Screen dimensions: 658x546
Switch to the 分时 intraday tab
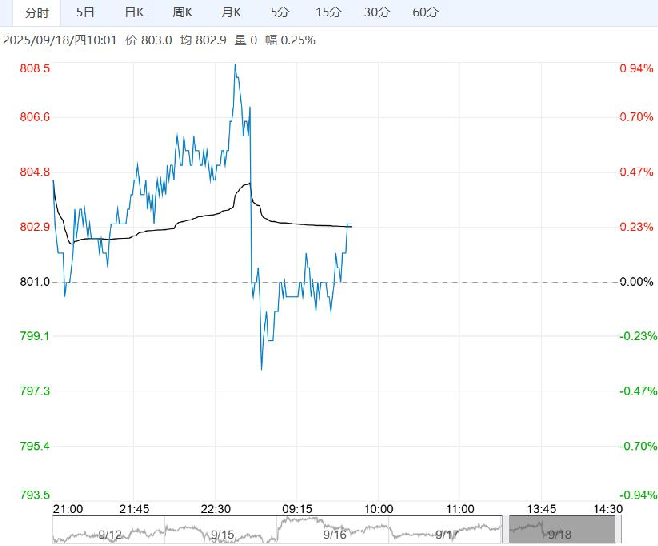37,13
